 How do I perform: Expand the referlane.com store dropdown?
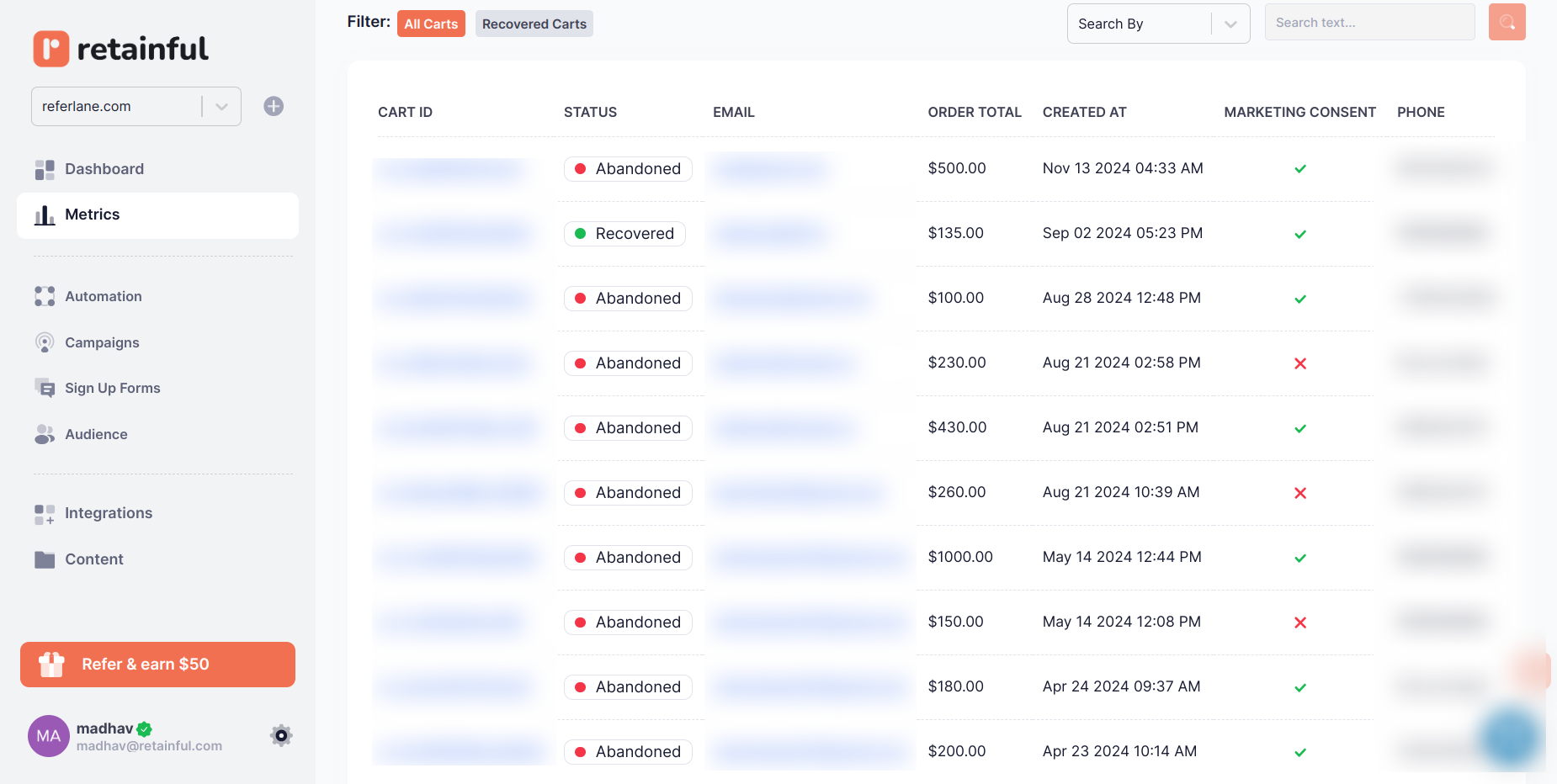coord(221,107)
